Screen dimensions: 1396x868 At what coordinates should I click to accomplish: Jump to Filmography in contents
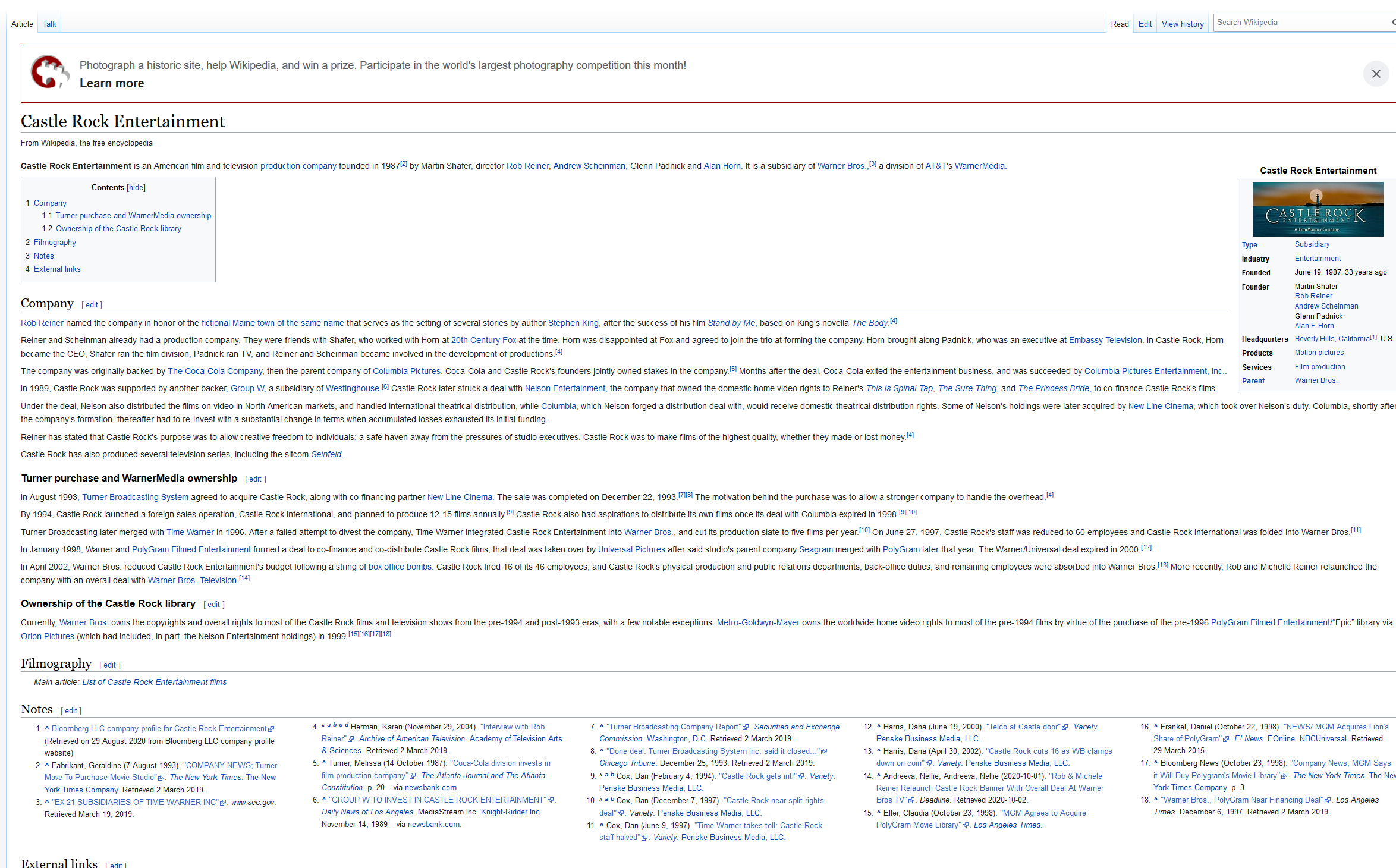click(x=55, y=243)
